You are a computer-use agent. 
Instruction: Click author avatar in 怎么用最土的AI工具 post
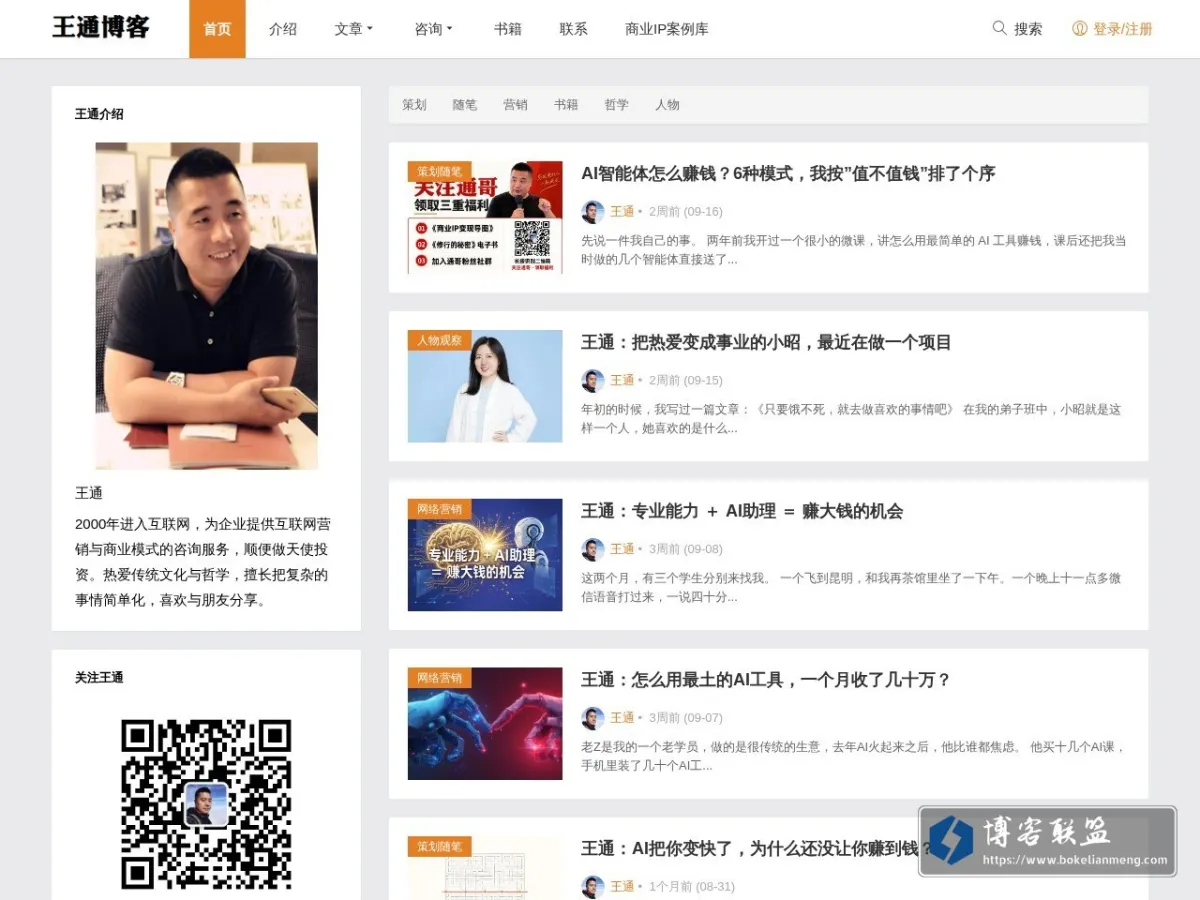593,718
